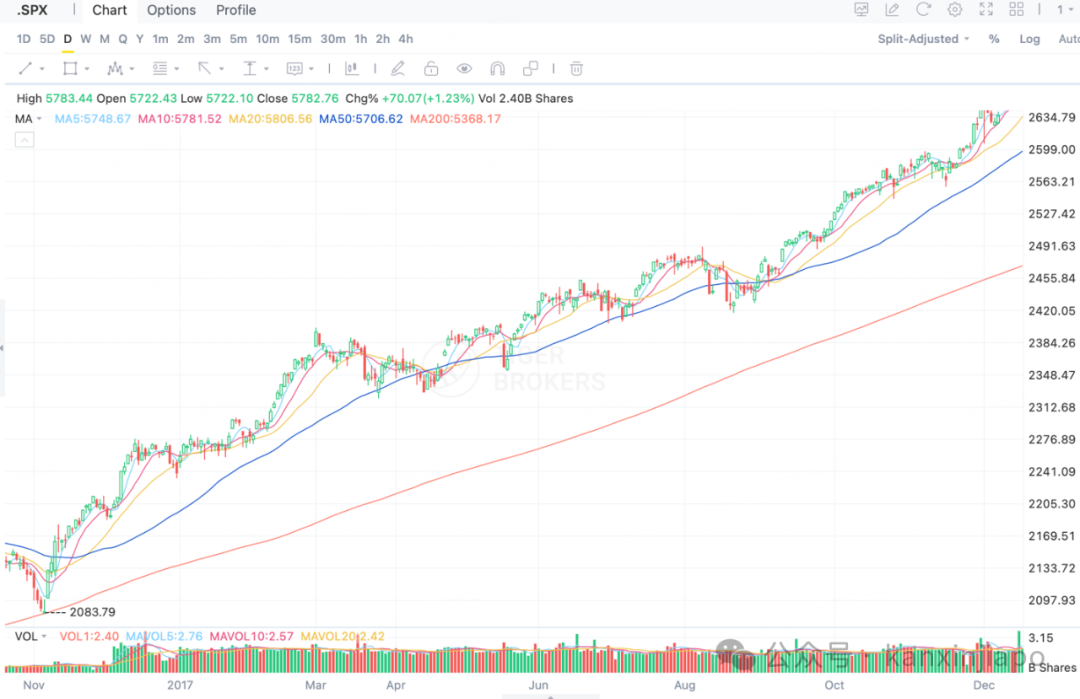Select the price label note tool

[295, 68]
